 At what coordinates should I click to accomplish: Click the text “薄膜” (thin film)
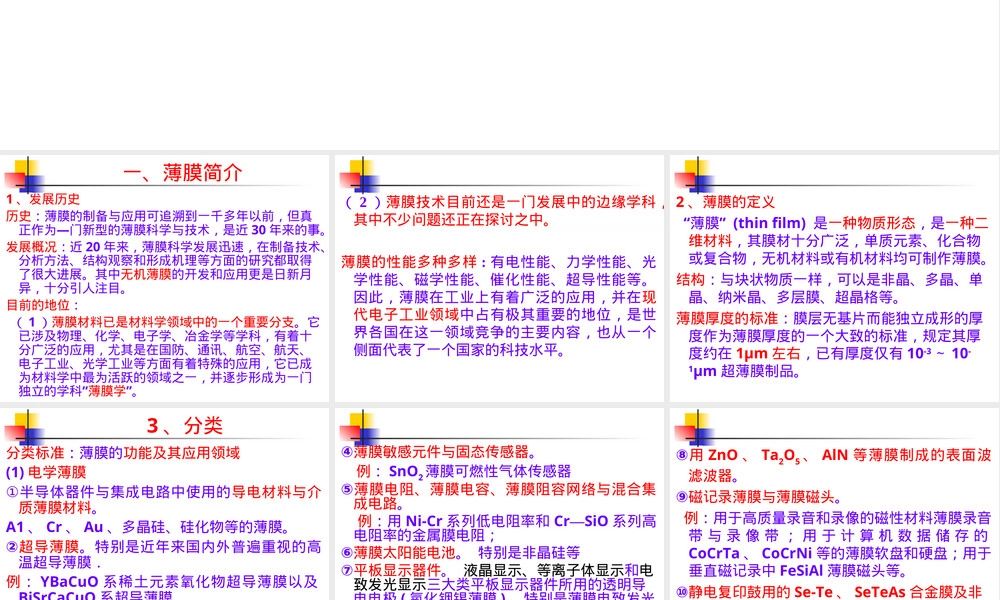(744, 223)
